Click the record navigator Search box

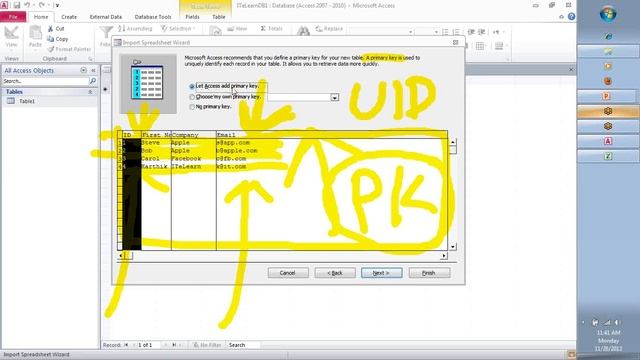(243, 345)
